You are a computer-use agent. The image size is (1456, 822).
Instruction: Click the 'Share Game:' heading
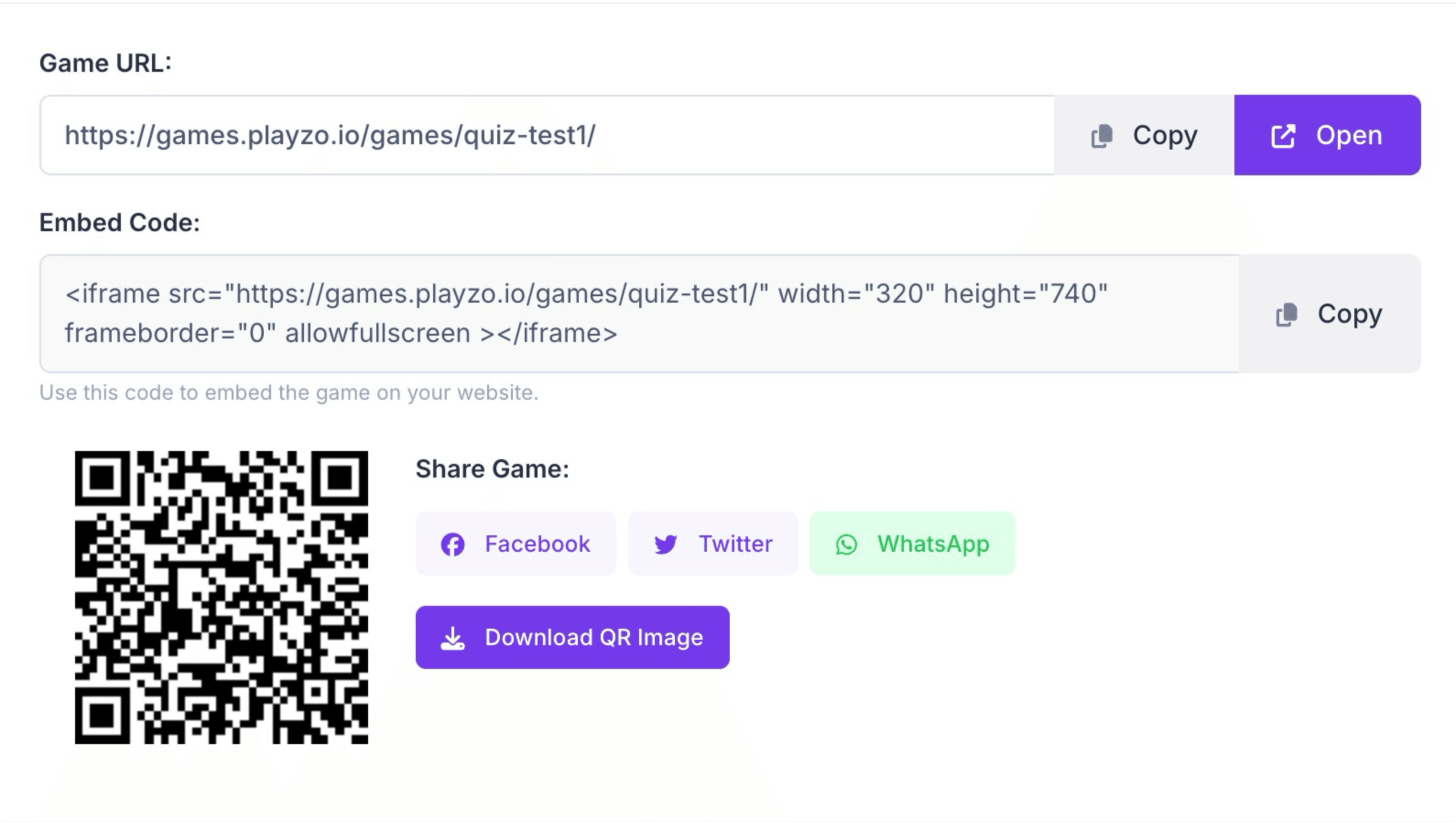click(x=492, y=468)
